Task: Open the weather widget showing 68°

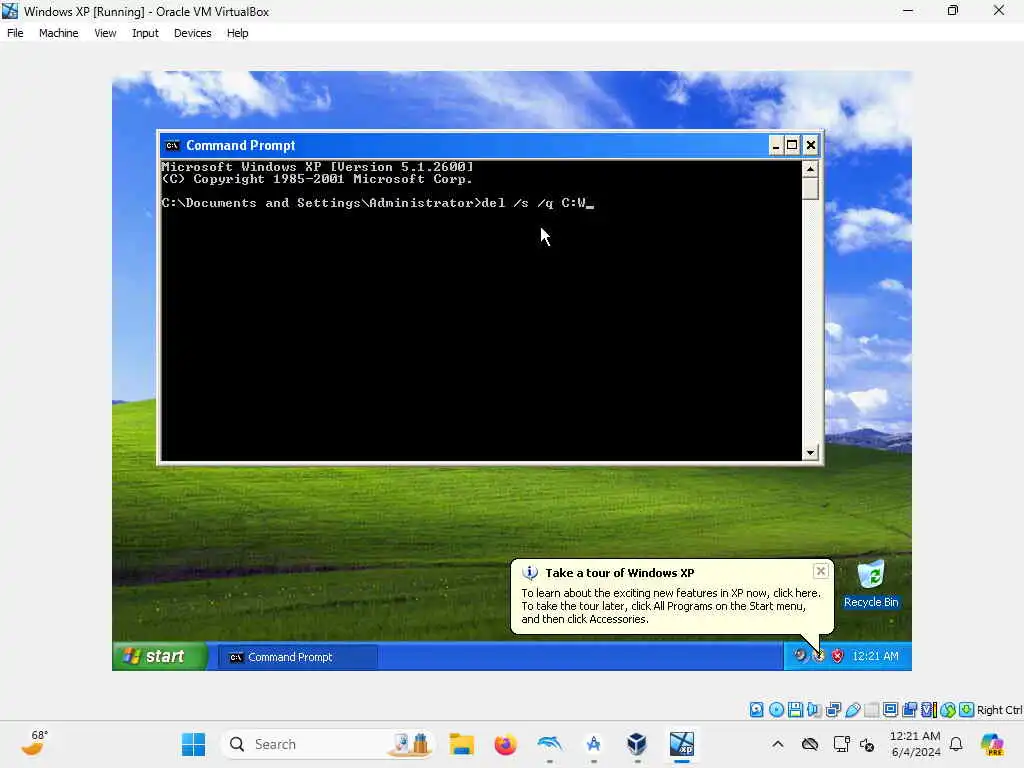Action: click(x=33, y=743)
